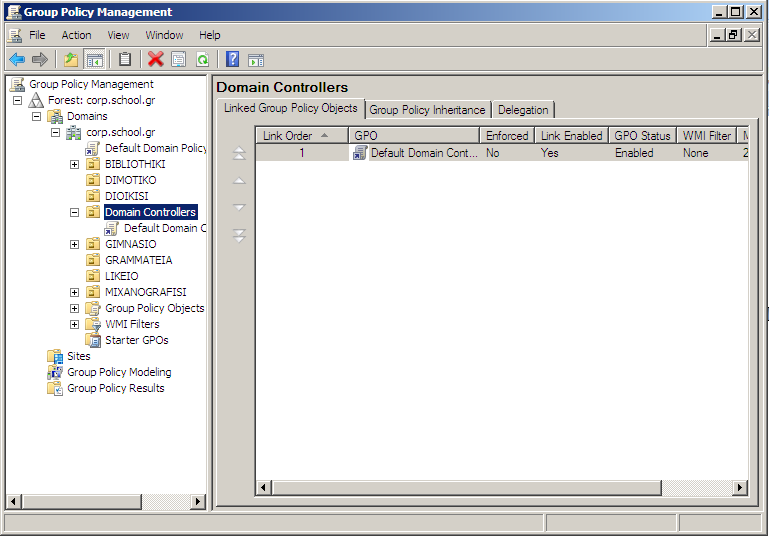Restore down the inner MMC child window
The height and width of the screenshot is (536, 769).
pyautogui.click(x=734, y=35)
